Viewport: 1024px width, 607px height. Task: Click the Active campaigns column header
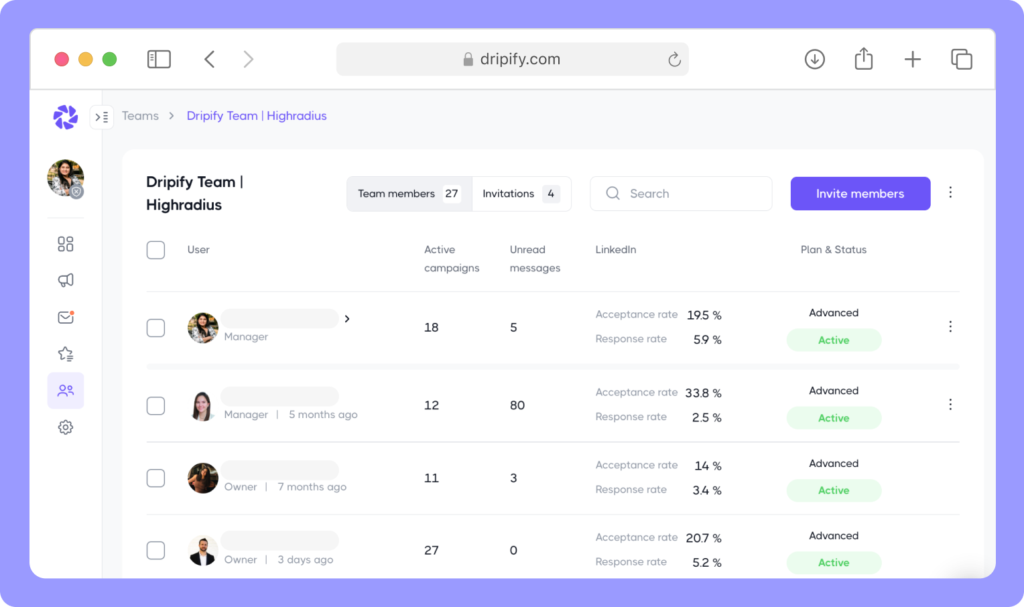(452, 259)
